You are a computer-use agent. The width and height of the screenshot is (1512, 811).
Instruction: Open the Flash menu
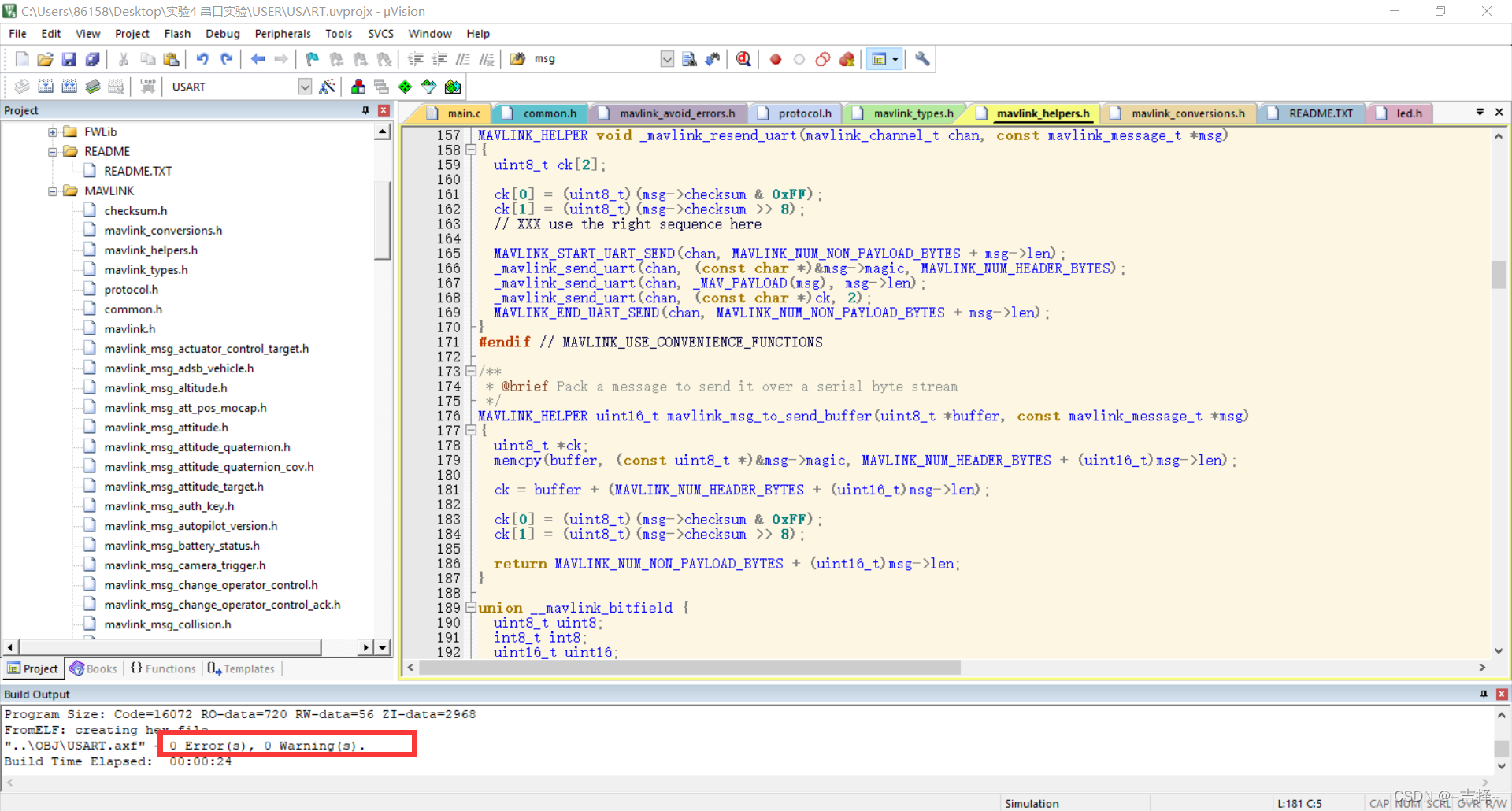coord(177,34)
